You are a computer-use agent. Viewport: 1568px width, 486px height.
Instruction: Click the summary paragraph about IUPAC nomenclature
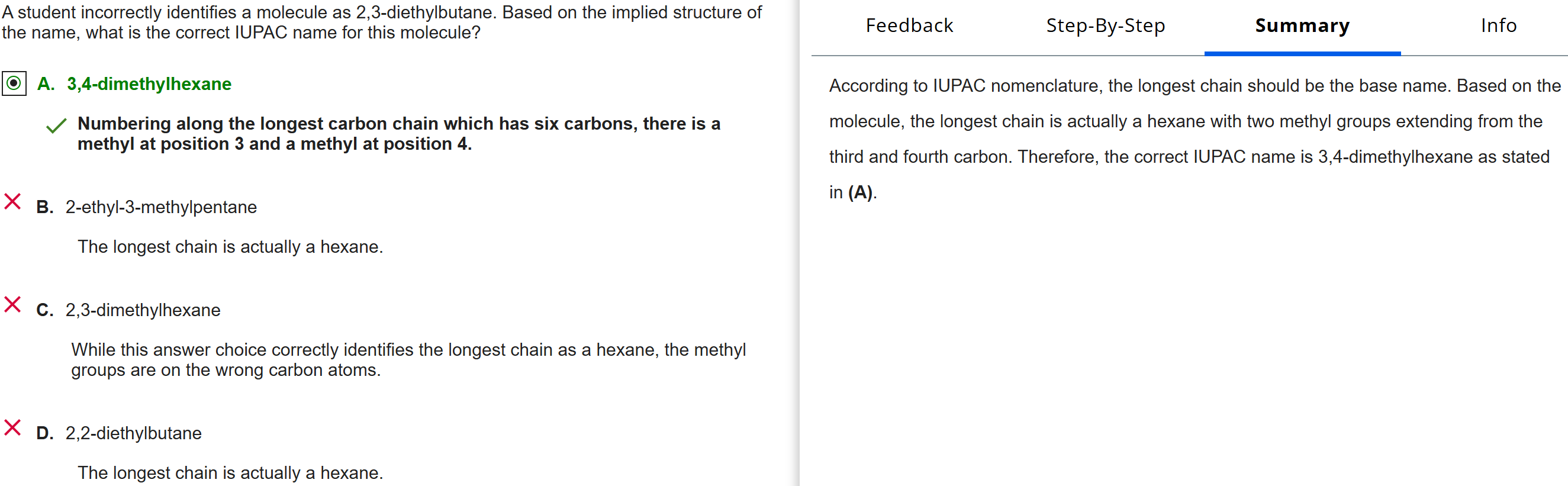tap(1188, 139)
